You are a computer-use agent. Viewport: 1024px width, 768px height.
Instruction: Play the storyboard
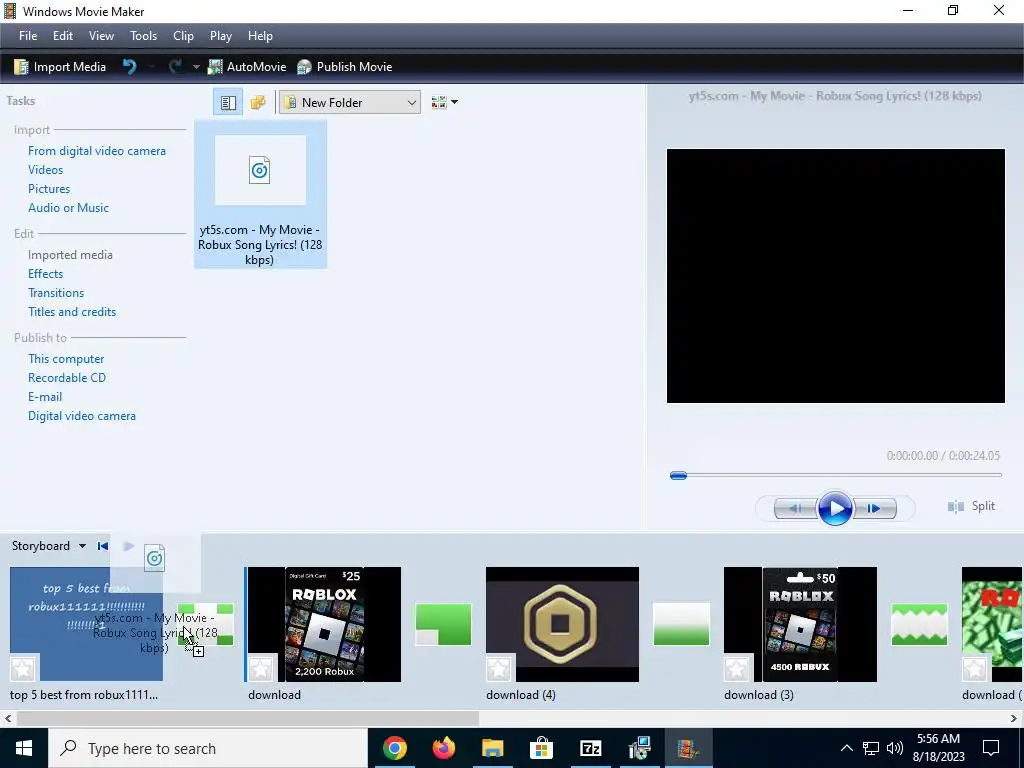[x=129, y=546]
